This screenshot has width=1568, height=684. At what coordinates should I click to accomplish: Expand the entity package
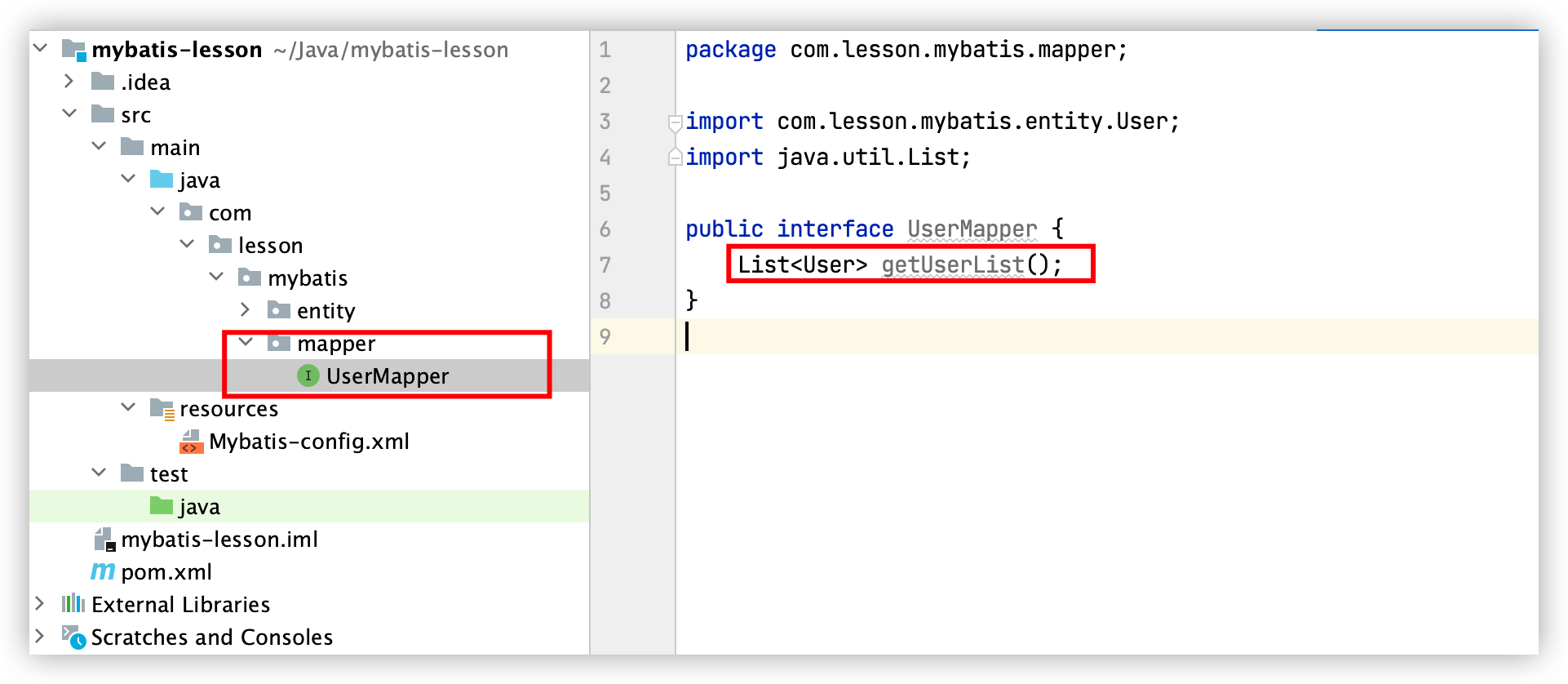point(246,310)
